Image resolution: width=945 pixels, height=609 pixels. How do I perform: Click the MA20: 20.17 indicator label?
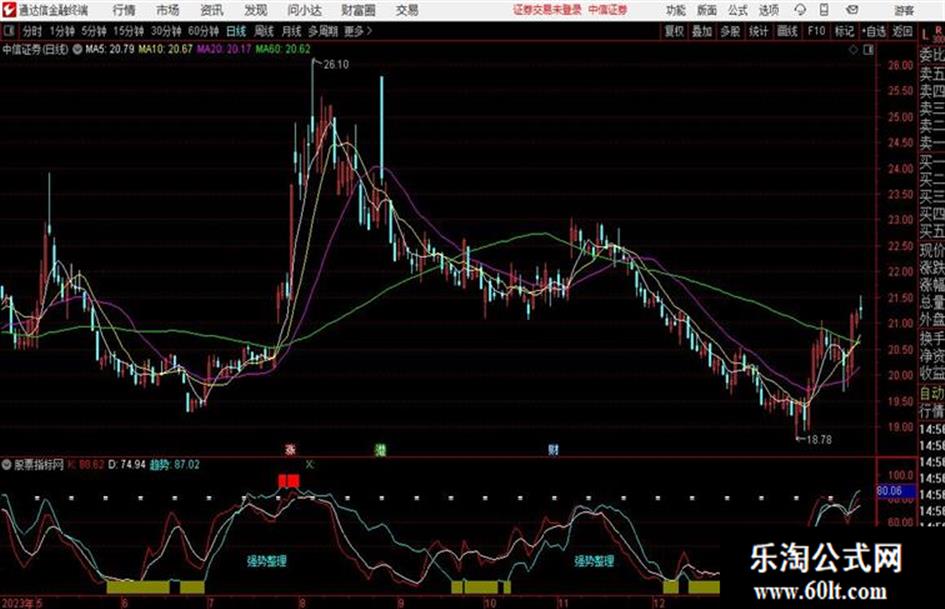point(224,49)
